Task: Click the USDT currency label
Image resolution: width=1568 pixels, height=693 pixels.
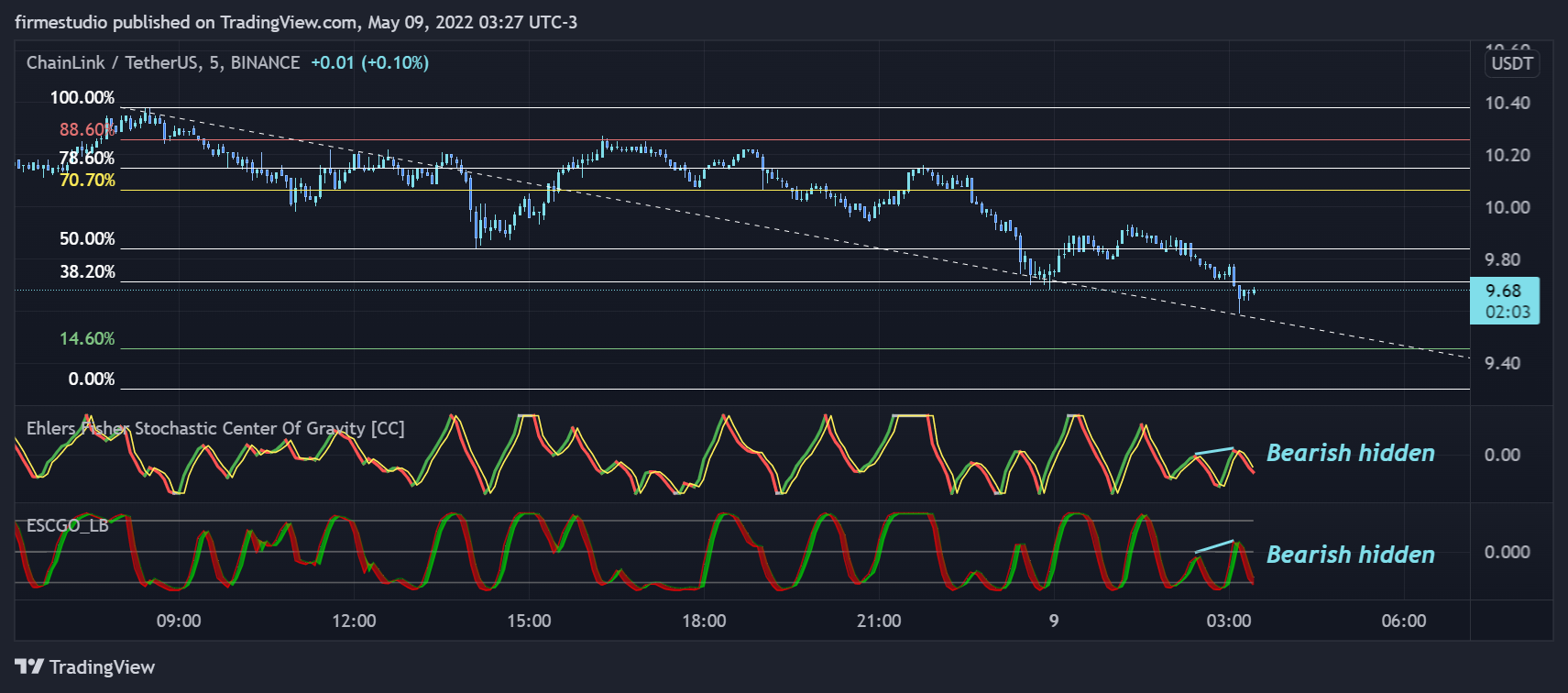Action: [x=1512, y=63]
